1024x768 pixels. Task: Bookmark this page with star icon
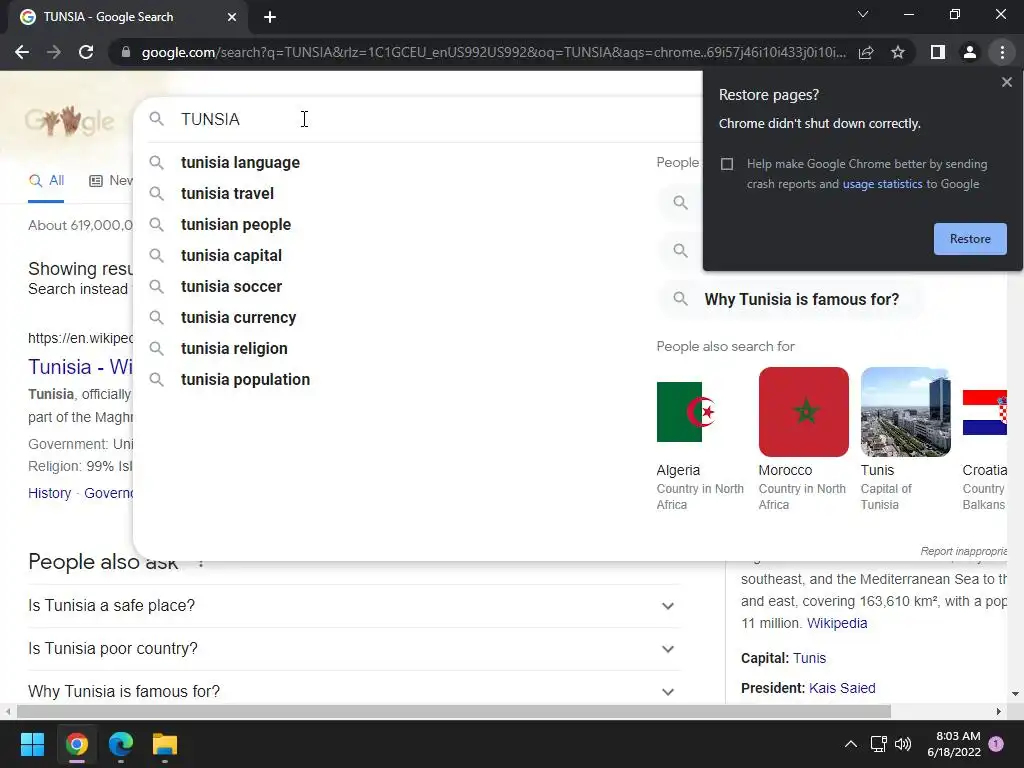pos(898,52)
